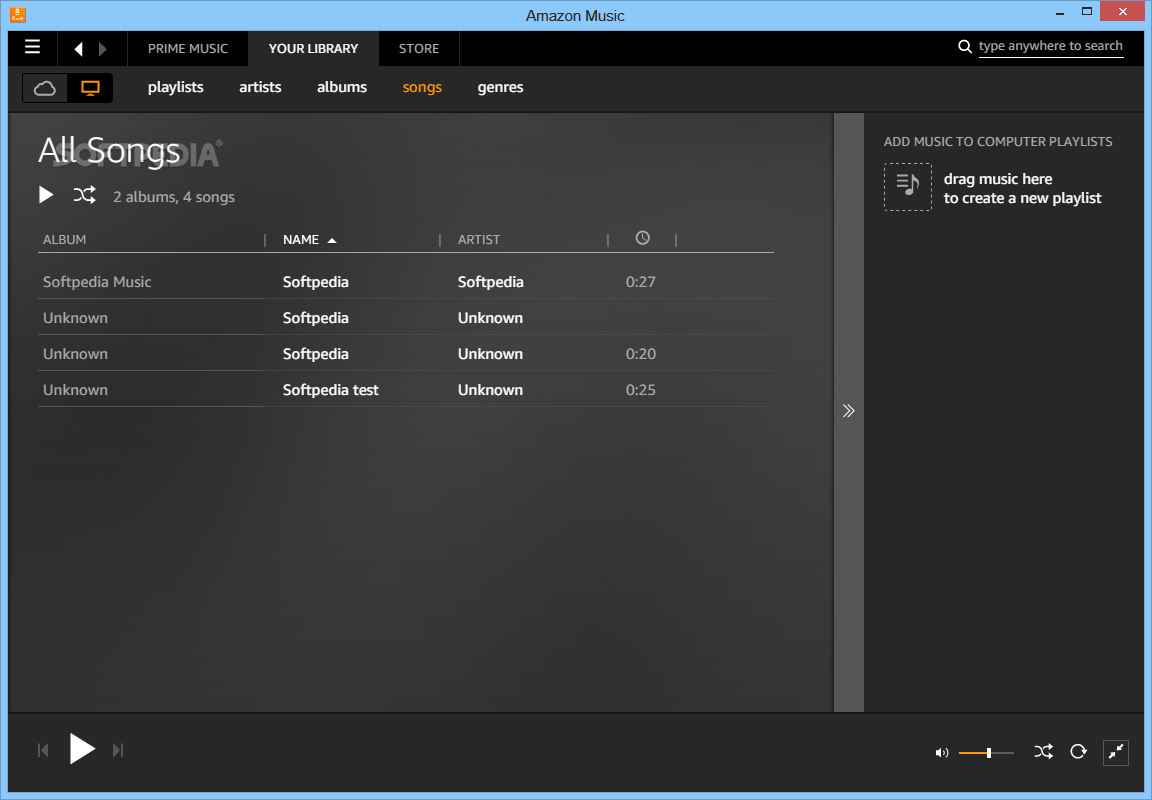Sort by Name column header
The image size is (1152, 800).
coord(300,239)
